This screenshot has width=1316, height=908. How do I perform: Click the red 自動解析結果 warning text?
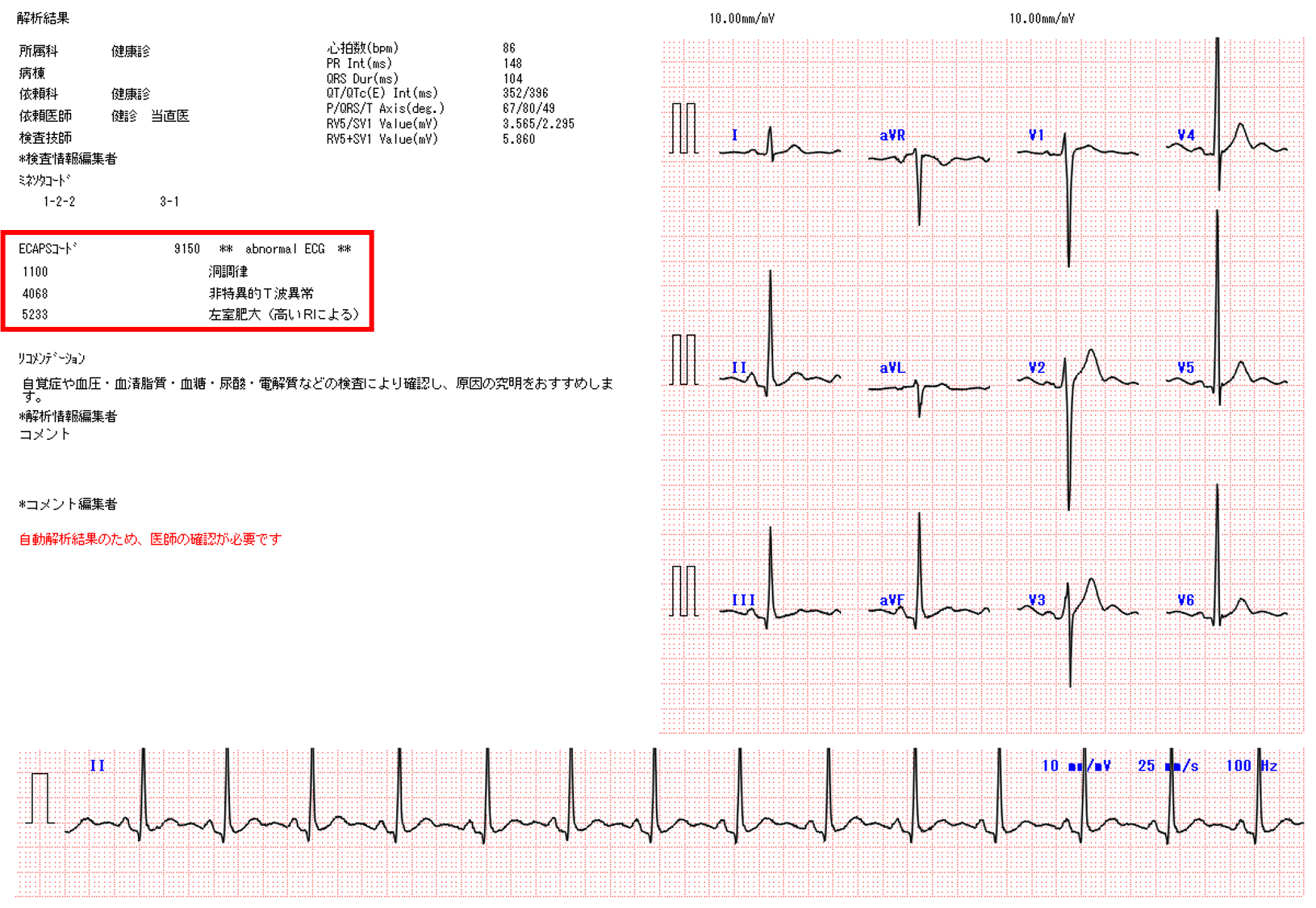tap(150, 539)
